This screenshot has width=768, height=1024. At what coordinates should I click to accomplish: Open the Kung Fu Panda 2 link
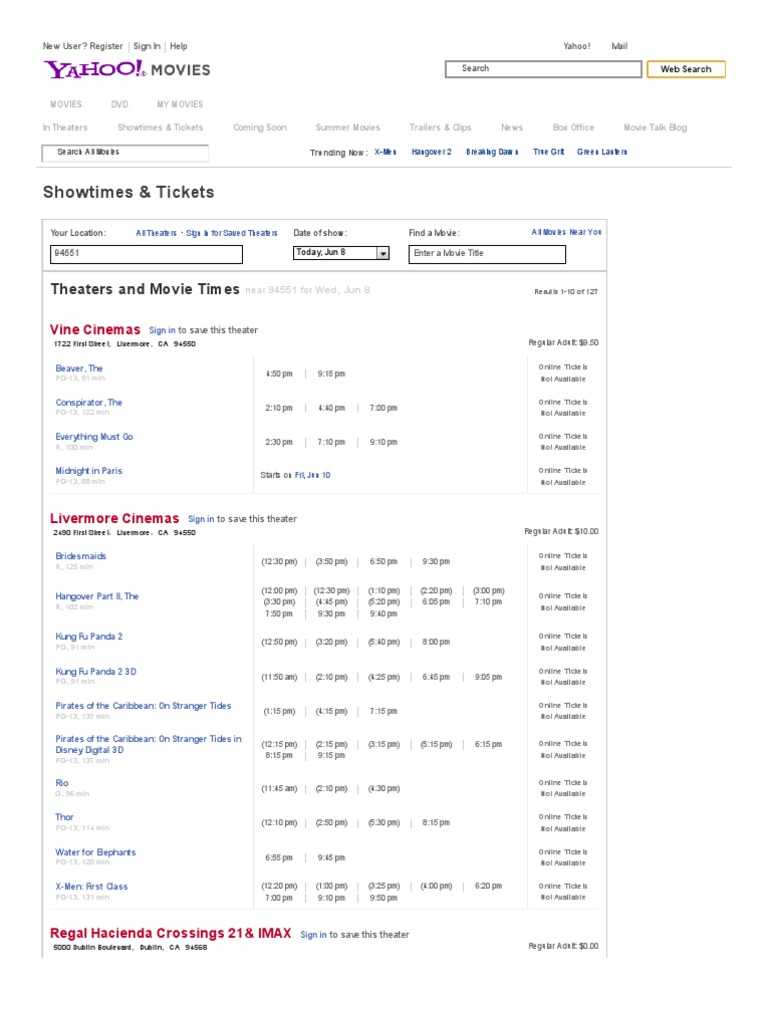[89, 637]
